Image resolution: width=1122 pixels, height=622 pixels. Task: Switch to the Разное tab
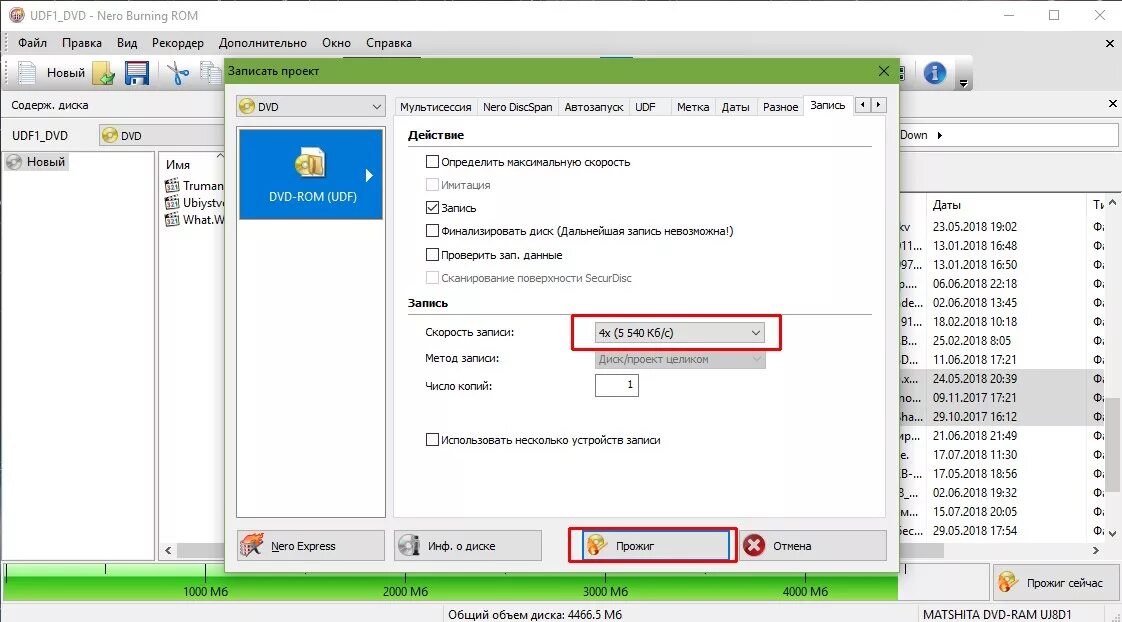[780, 107]
